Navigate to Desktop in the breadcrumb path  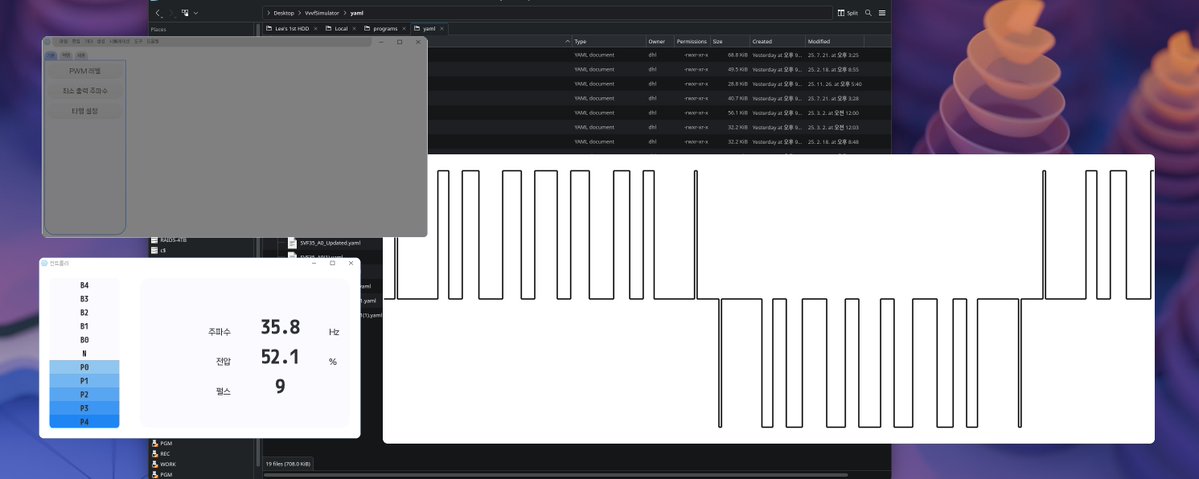[x=284, y=13]
